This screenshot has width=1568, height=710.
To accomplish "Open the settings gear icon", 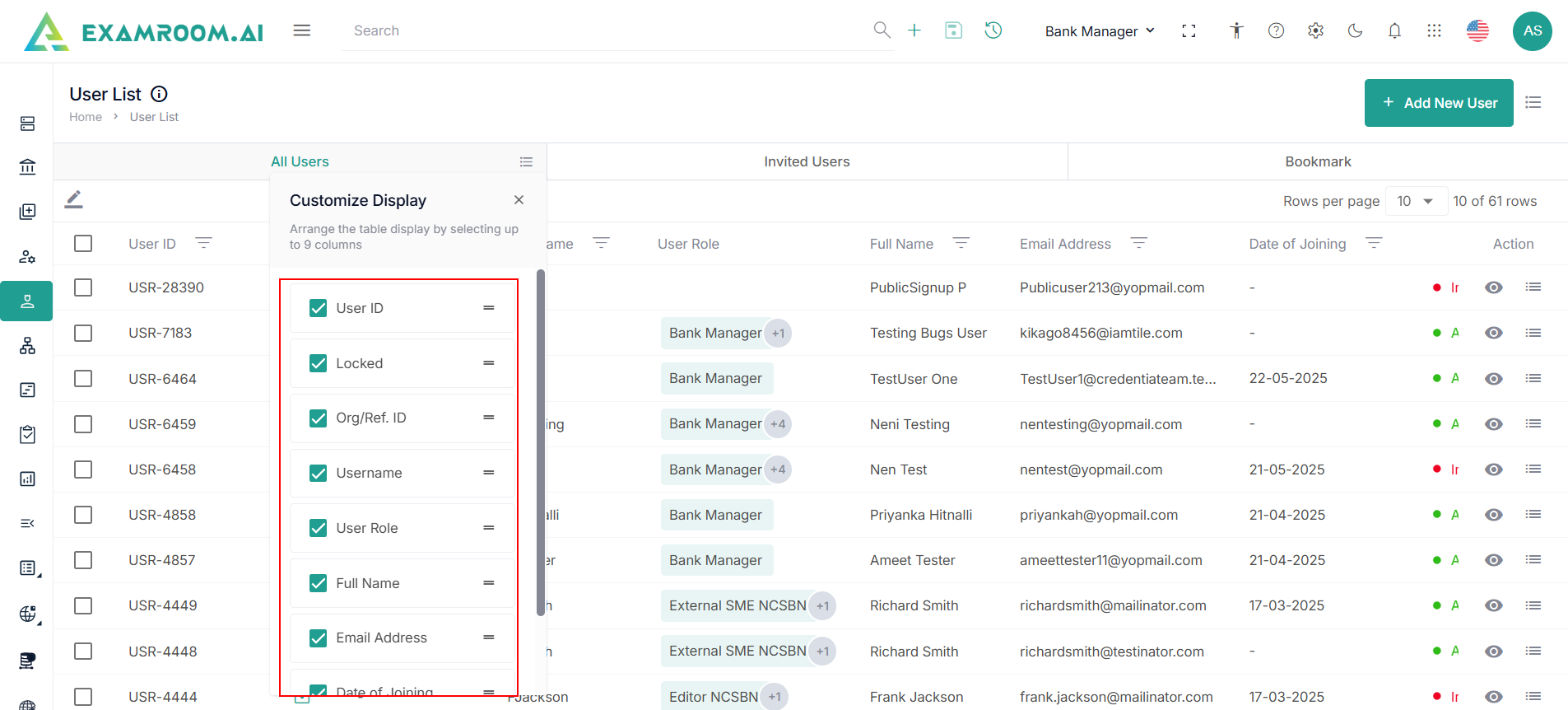I will coord(1315,30).
